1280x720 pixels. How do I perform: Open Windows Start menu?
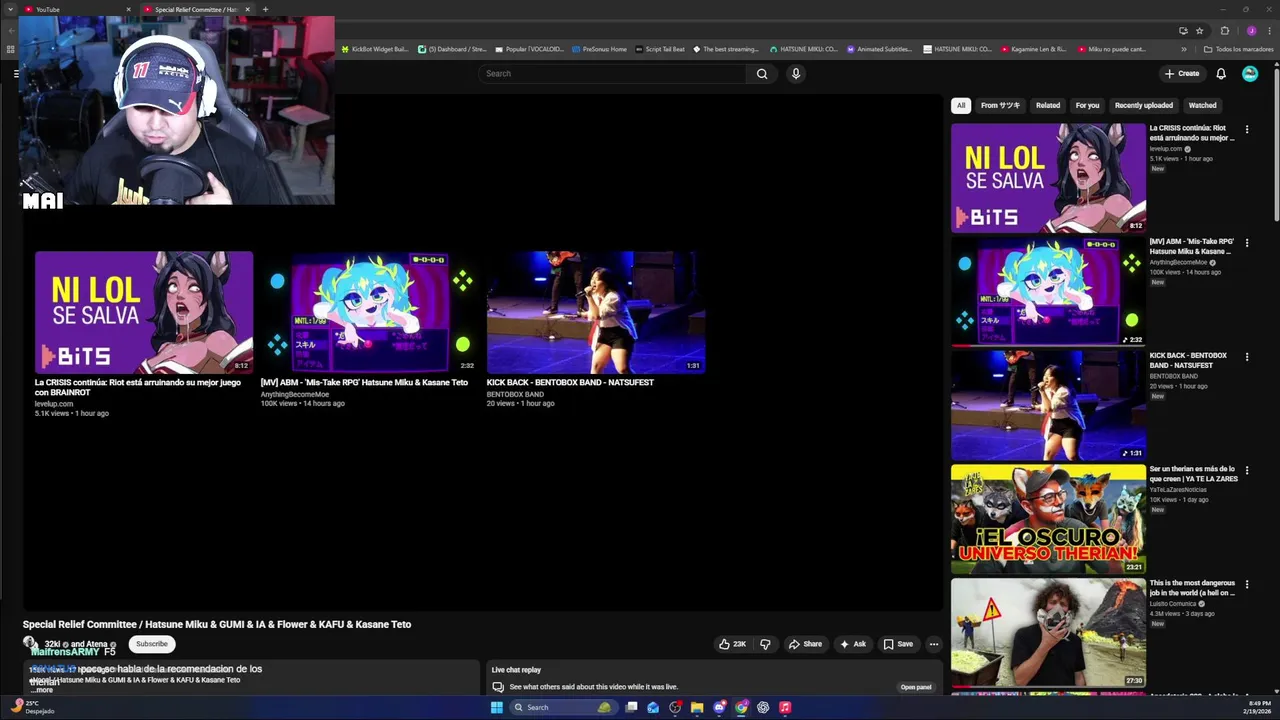(x=497, y=707)
